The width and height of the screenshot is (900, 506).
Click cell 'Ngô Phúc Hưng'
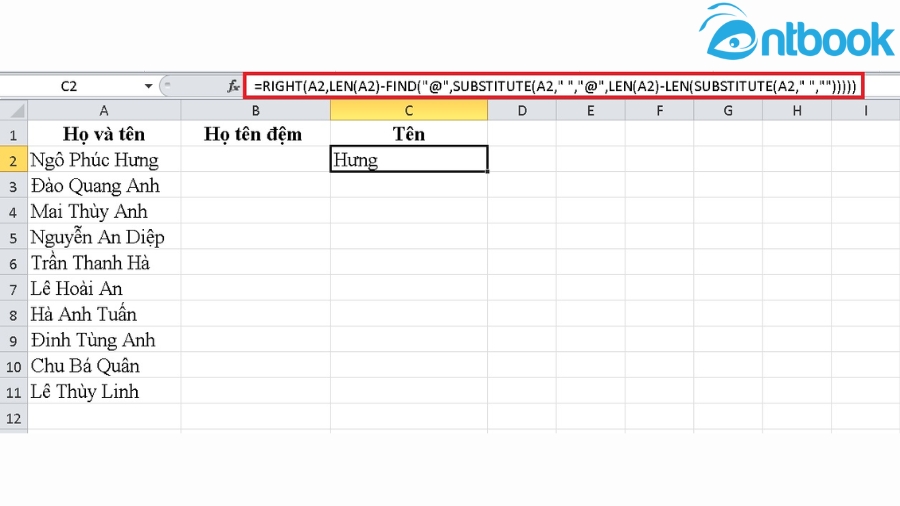tap(104, 159)
